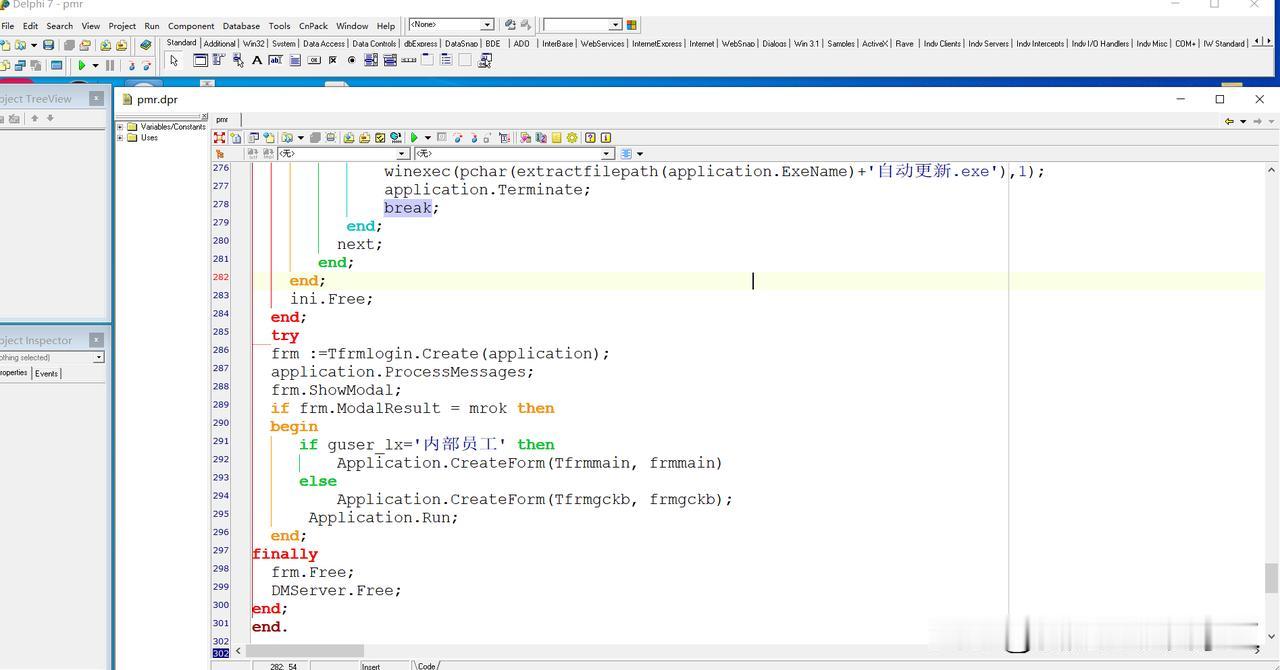Open the <None> desktop layout dropdown

(x=488, y=25)
